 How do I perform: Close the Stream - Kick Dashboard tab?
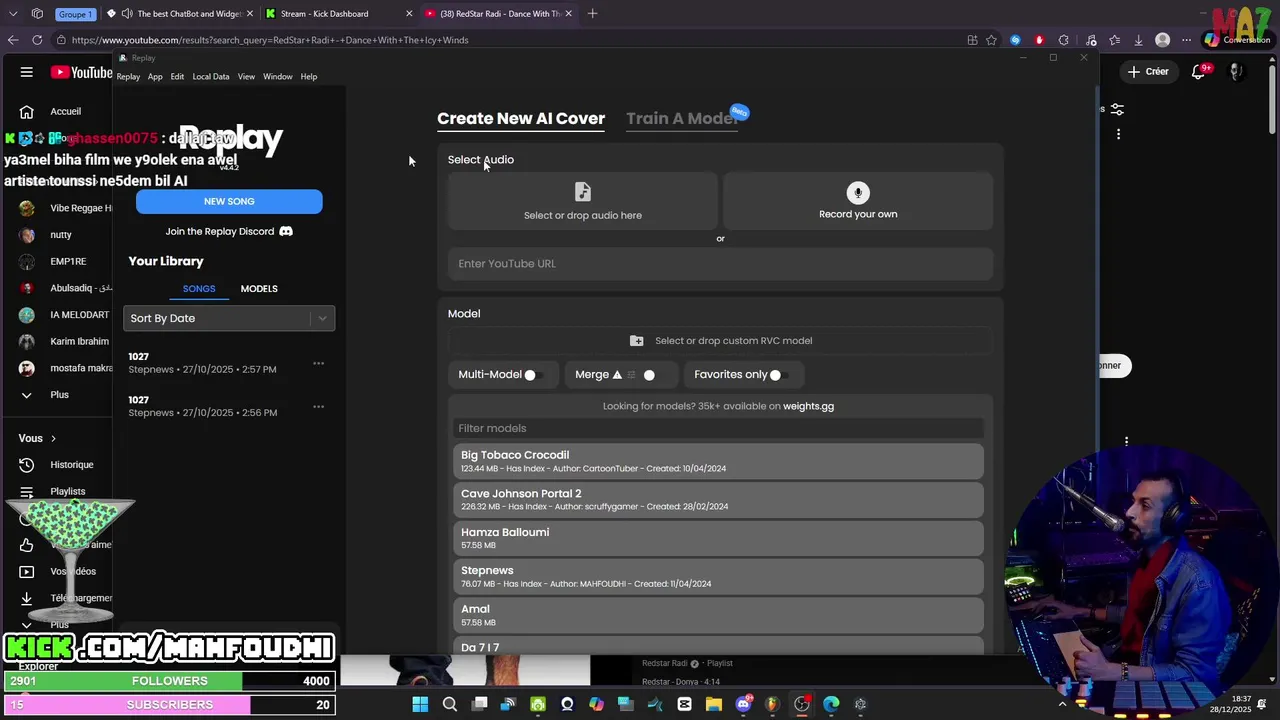(x=409, y=14)
